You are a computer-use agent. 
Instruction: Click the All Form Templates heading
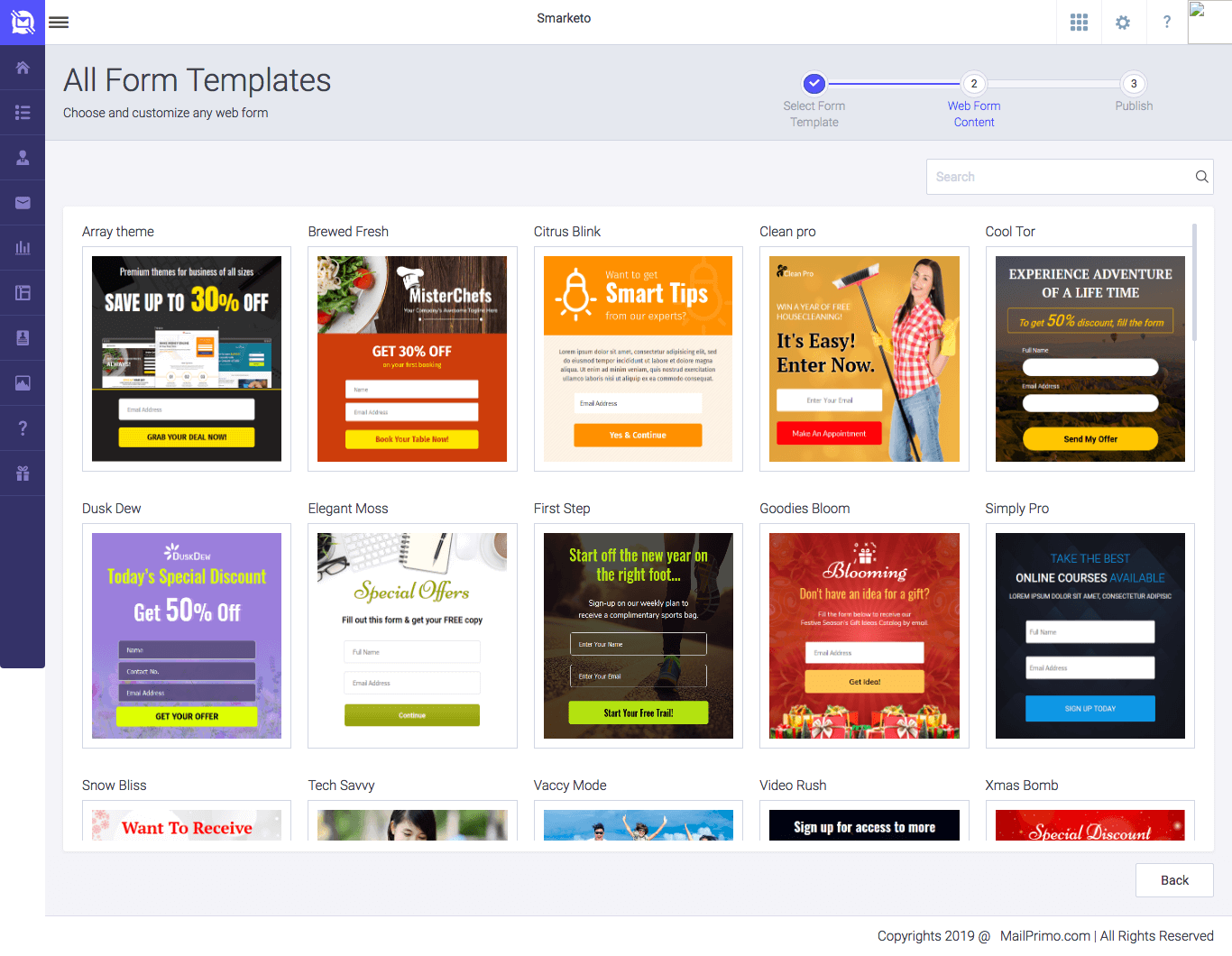tap(197, 80)
